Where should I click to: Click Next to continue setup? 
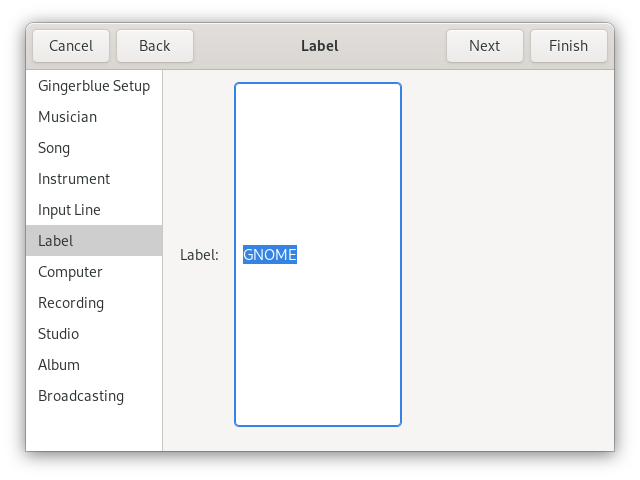coord(484,46)
